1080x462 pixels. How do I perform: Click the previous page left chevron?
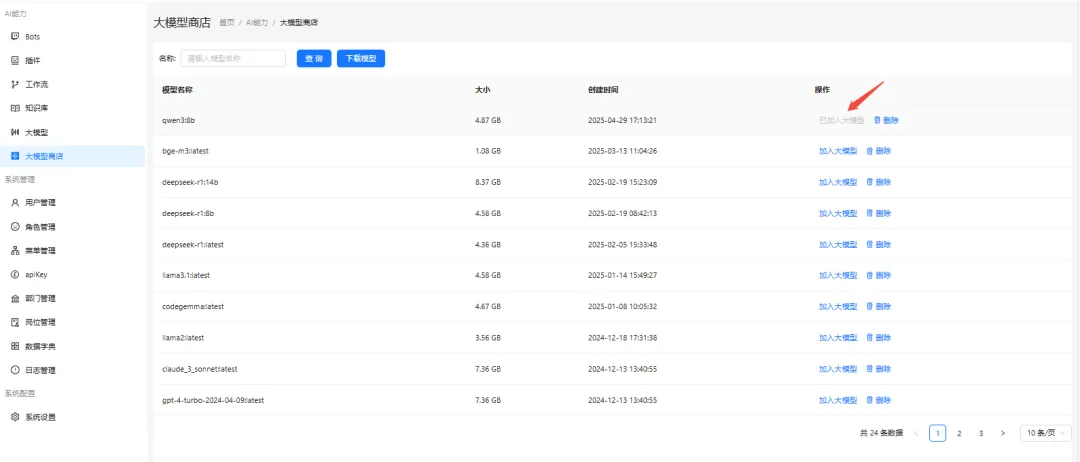click(x=915, y=433)
